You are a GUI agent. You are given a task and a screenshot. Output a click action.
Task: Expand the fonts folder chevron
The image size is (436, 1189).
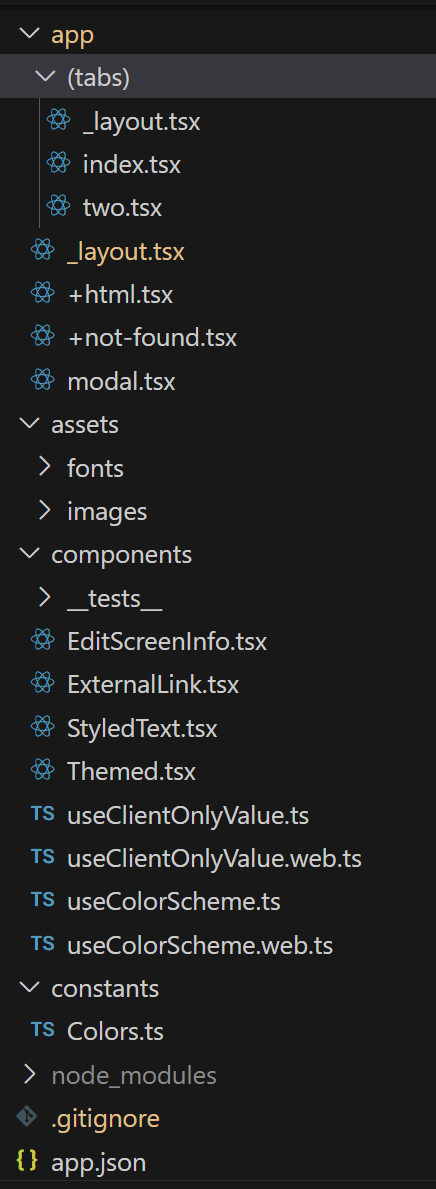(45, 468)
